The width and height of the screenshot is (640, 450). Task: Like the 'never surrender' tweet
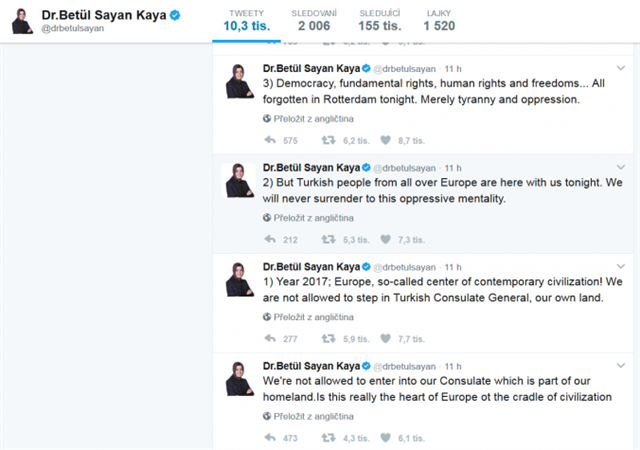tap(385, 240)
